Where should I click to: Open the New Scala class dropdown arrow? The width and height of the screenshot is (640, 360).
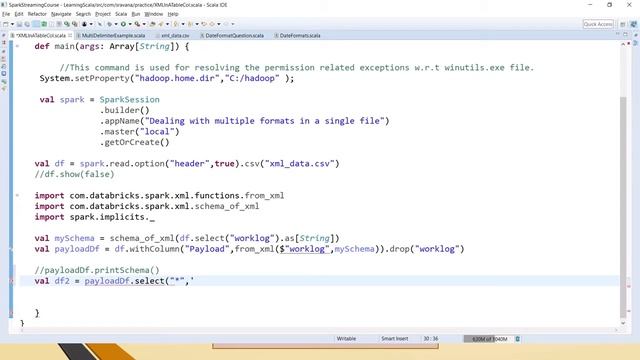pos(91,24)
